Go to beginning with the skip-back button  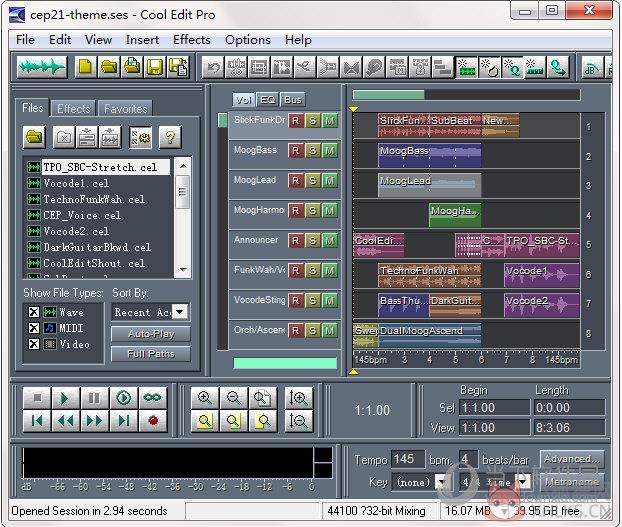pyautogui.click(x=37, y=420)
